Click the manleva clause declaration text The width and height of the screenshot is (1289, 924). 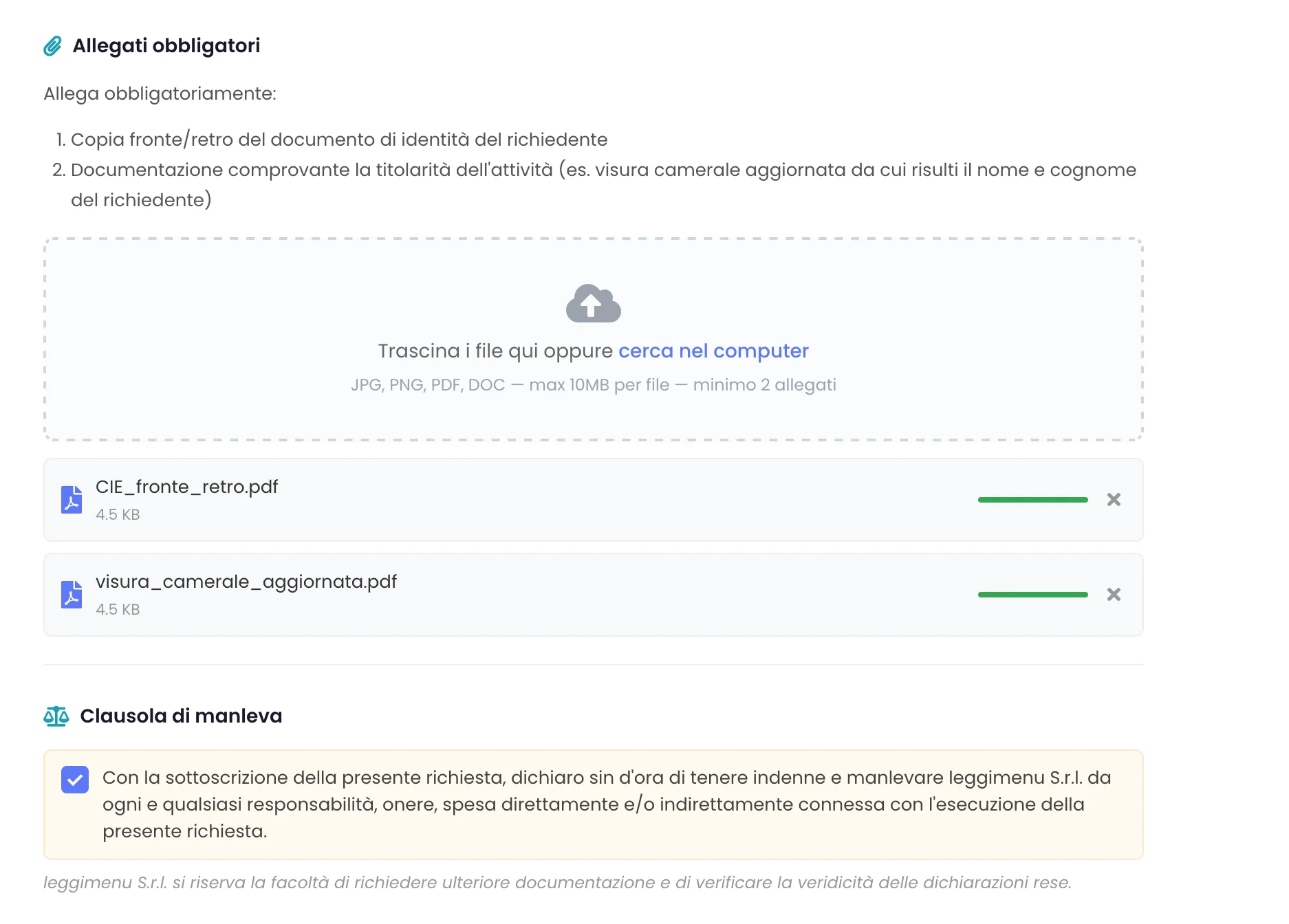pos(607,804)
